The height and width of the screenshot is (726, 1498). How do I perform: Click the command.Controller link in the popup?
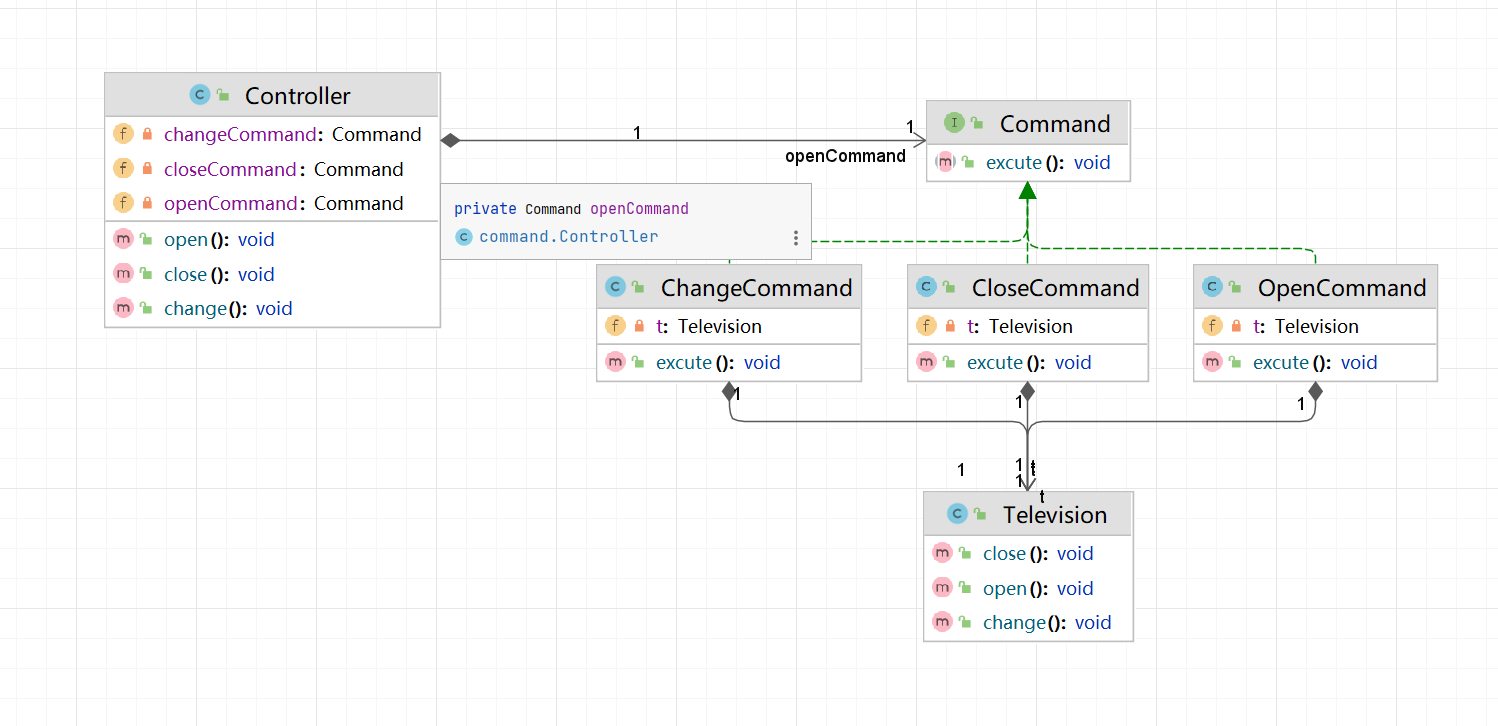pos(569,236)
